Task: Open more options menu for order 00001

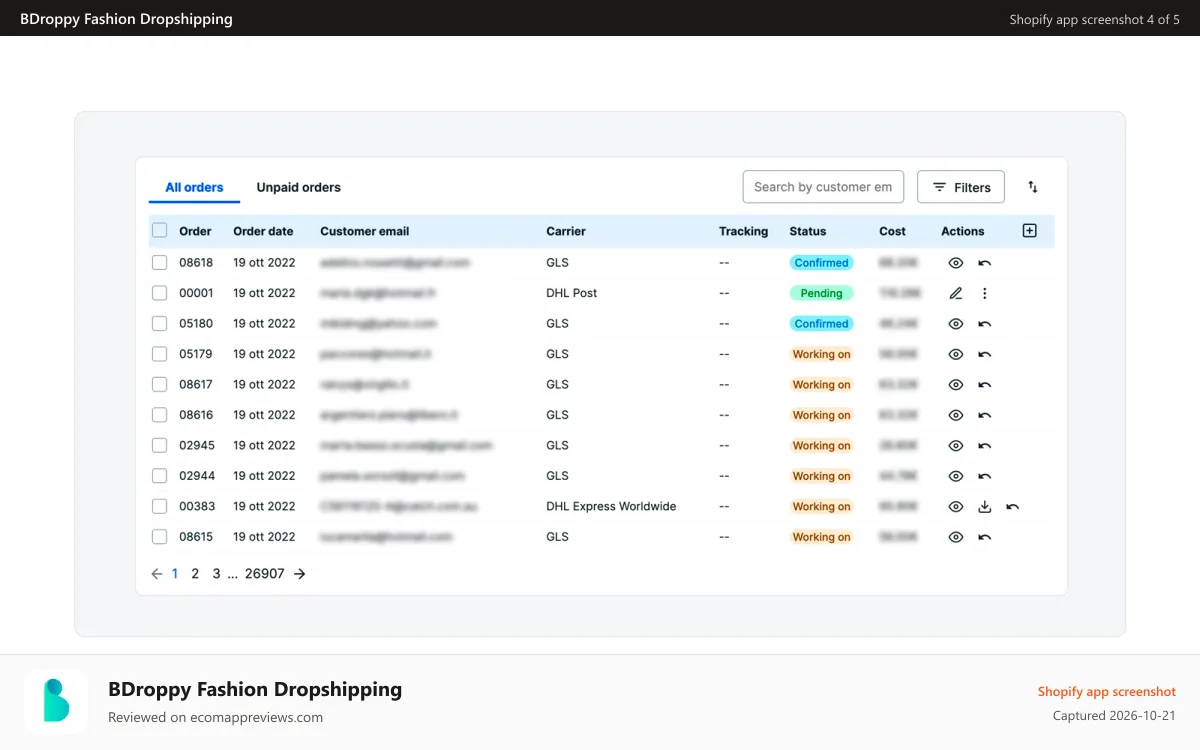Action: [984, 293]
